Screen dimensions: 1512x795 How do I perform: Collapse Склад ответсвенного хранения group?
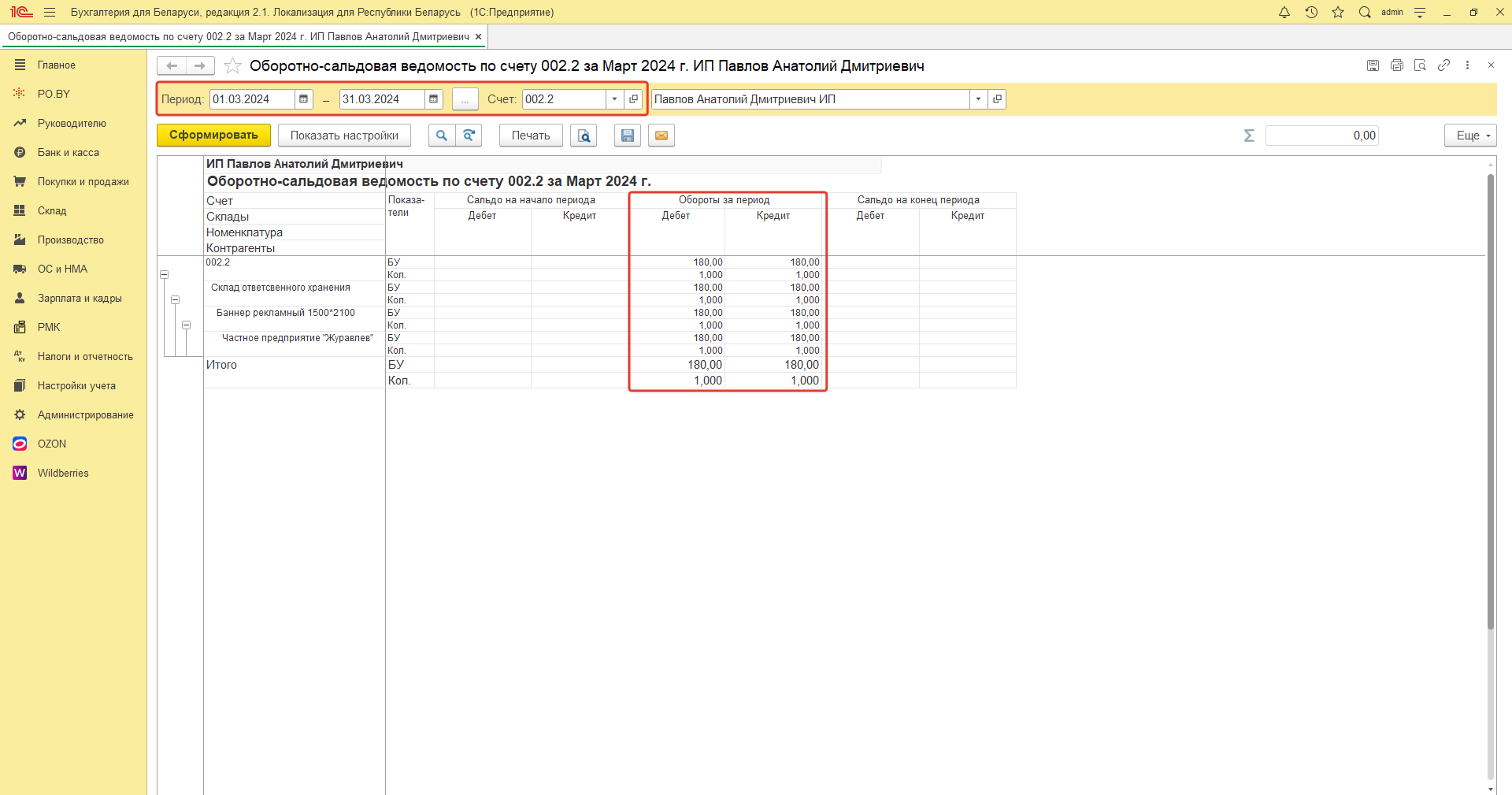[x=176, y=300]
